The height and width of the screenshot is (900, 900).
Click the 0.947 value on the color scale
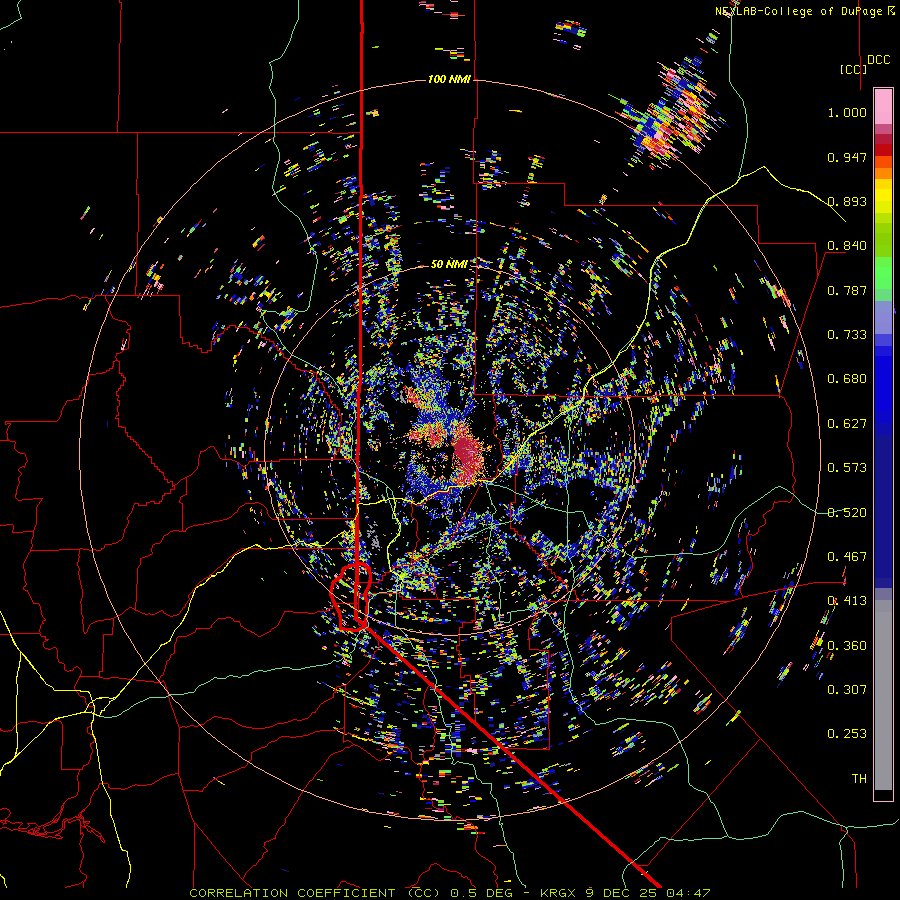[x=847, y=157]
